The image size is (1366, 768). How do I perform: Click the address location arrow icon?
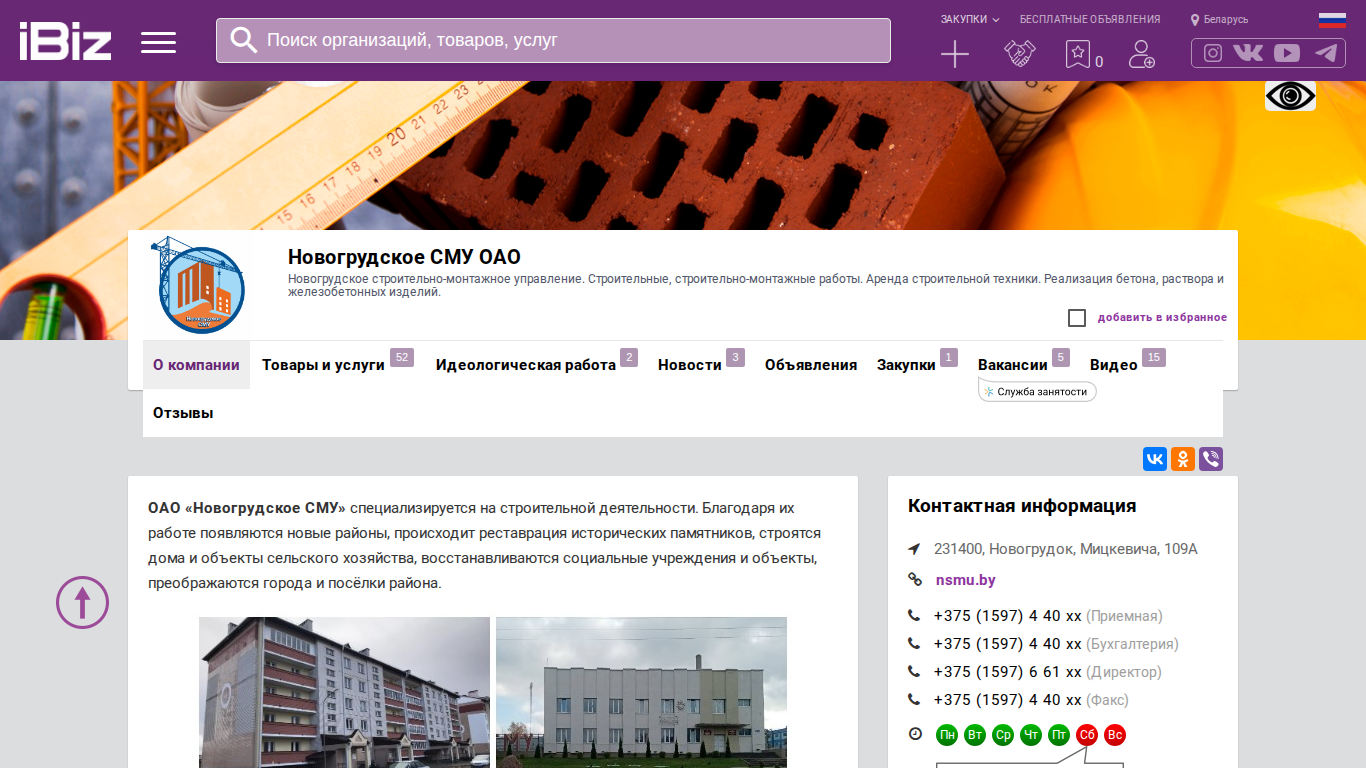point(914,549)
